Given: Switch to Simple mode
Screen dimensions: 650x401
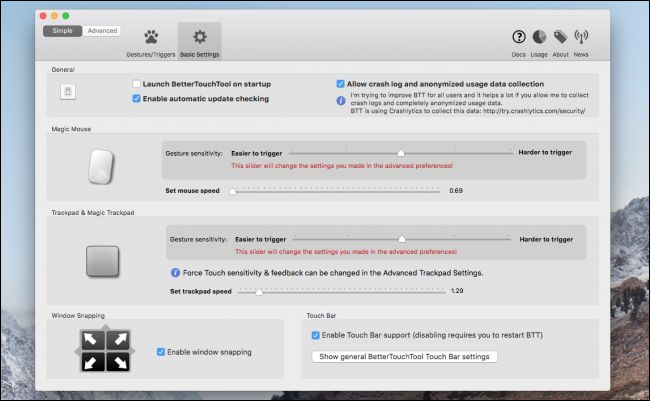Looking at the screenshot, I should click(62, 31).
